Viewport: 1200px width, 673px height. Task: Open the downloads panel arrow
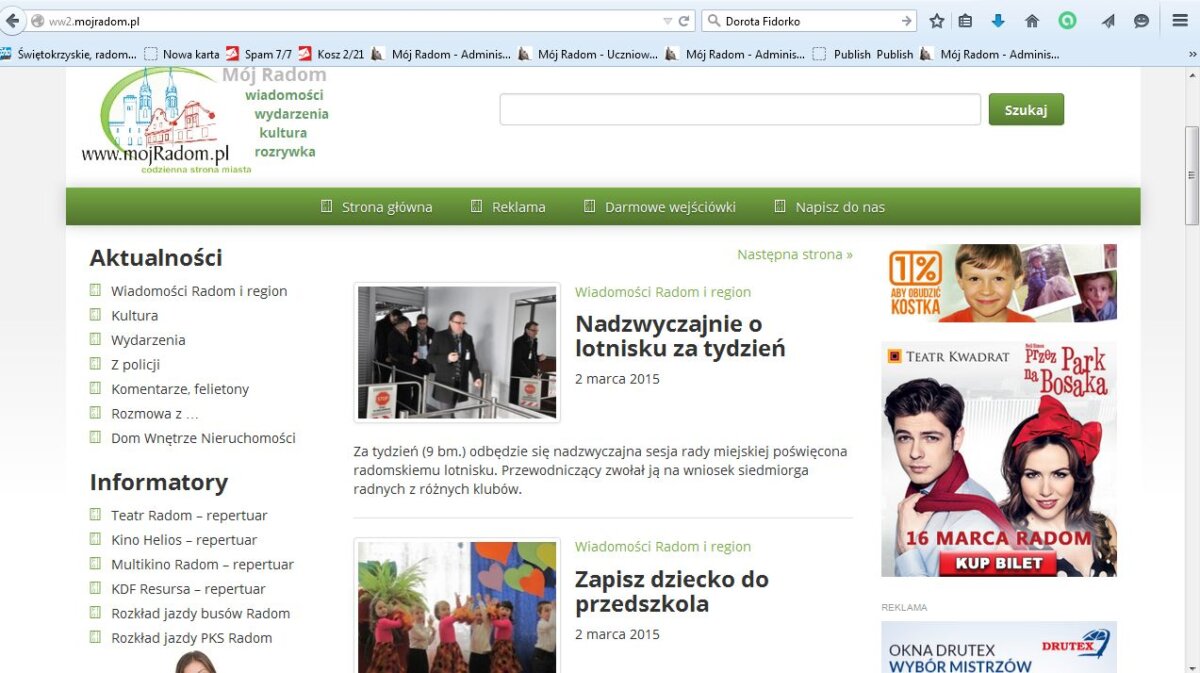click(998, 21)
